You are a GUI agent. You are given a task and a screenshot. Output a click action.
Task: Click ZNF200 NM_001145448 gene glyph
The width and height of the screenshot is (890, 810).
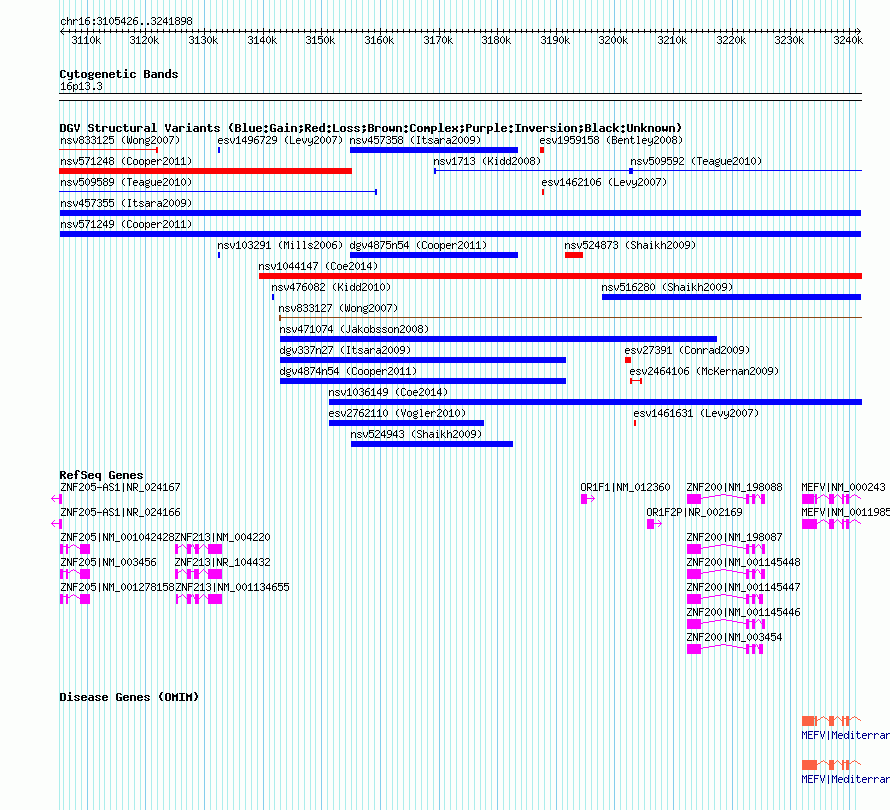[726, 574]
